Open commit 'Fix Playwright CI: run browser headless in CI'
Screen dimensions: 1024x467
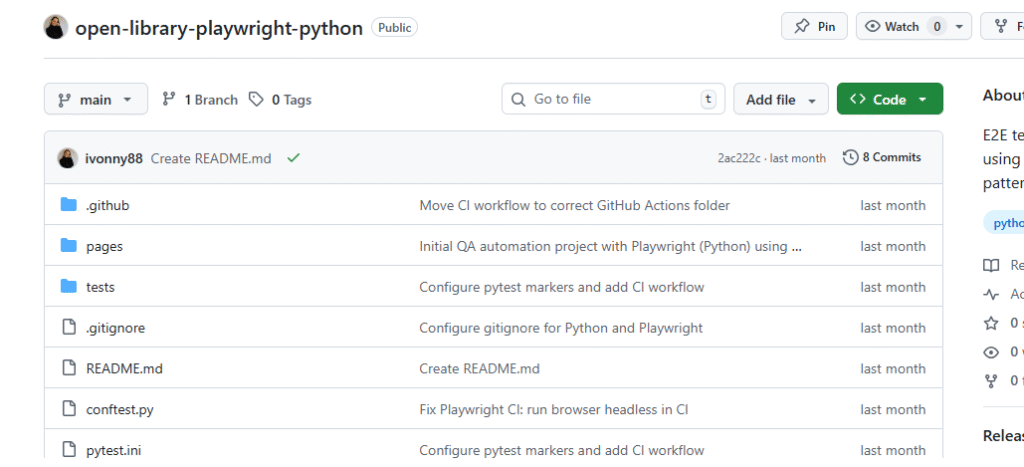coord(554,410)
